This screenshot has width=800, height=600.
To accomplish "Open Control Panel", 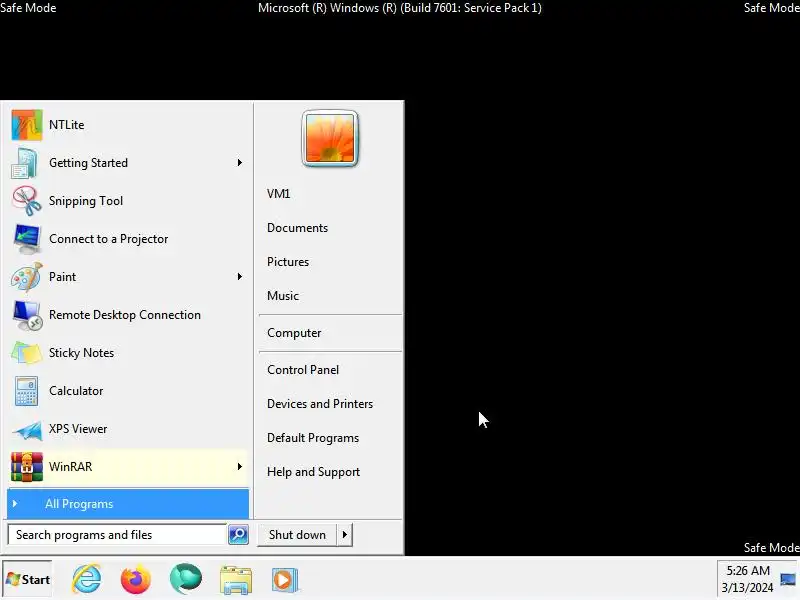I will tap(303, 370).
